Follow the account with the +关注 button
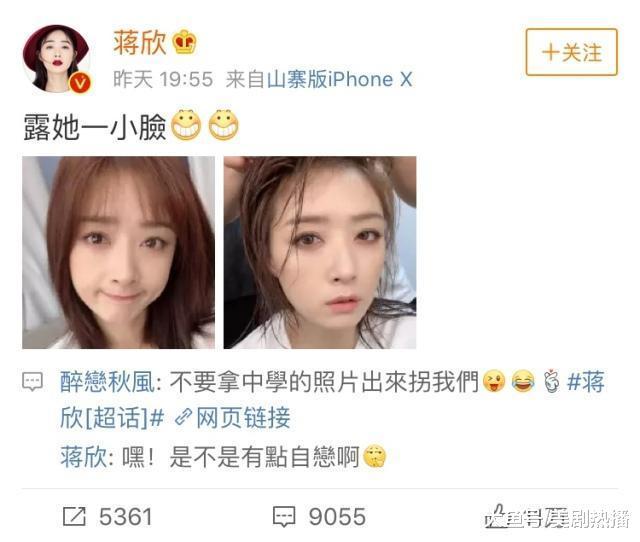 (x=571, y=52)
